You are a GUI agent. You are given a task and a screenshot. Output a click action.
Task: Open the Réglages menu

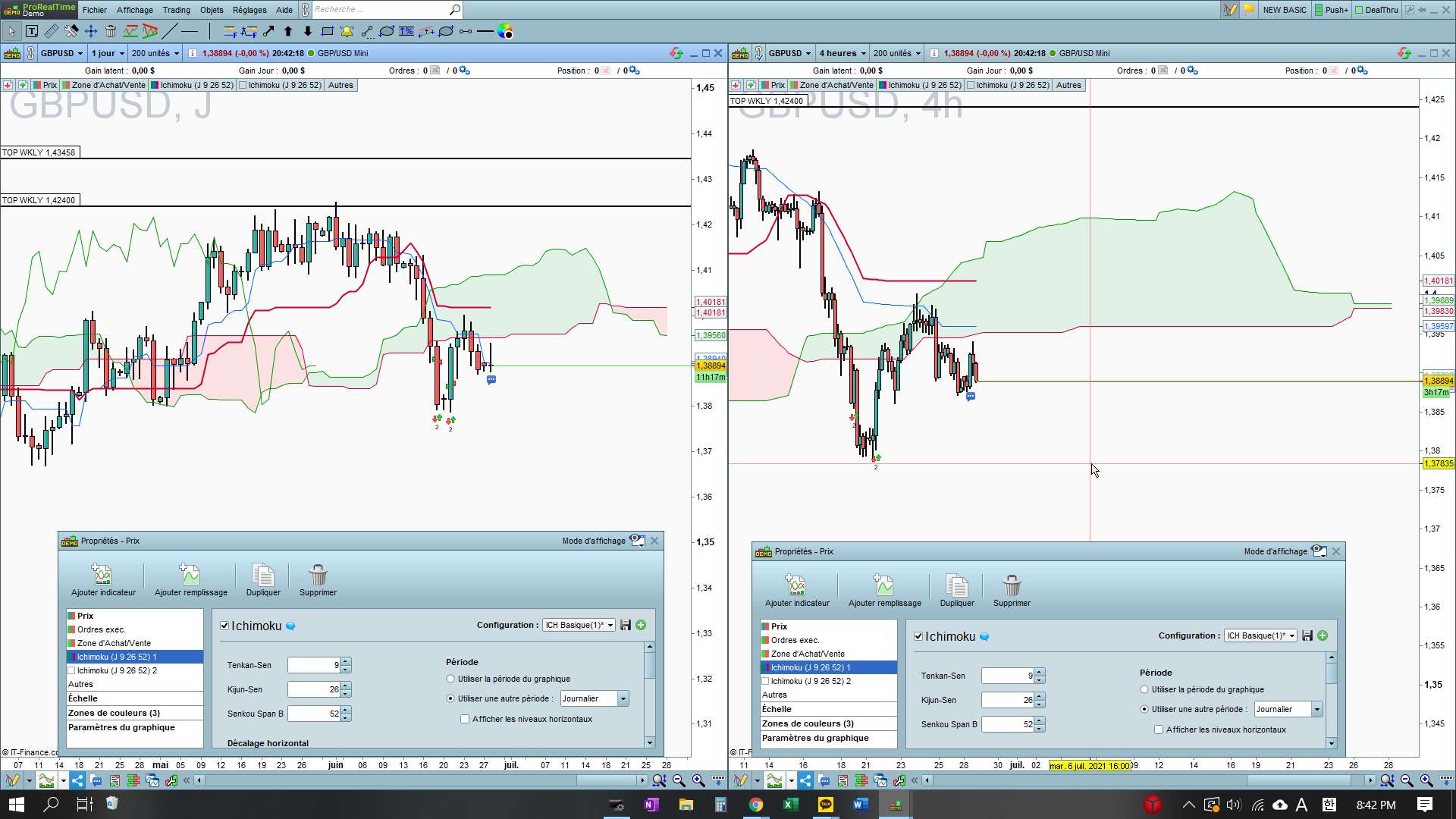tap(249, 10)
